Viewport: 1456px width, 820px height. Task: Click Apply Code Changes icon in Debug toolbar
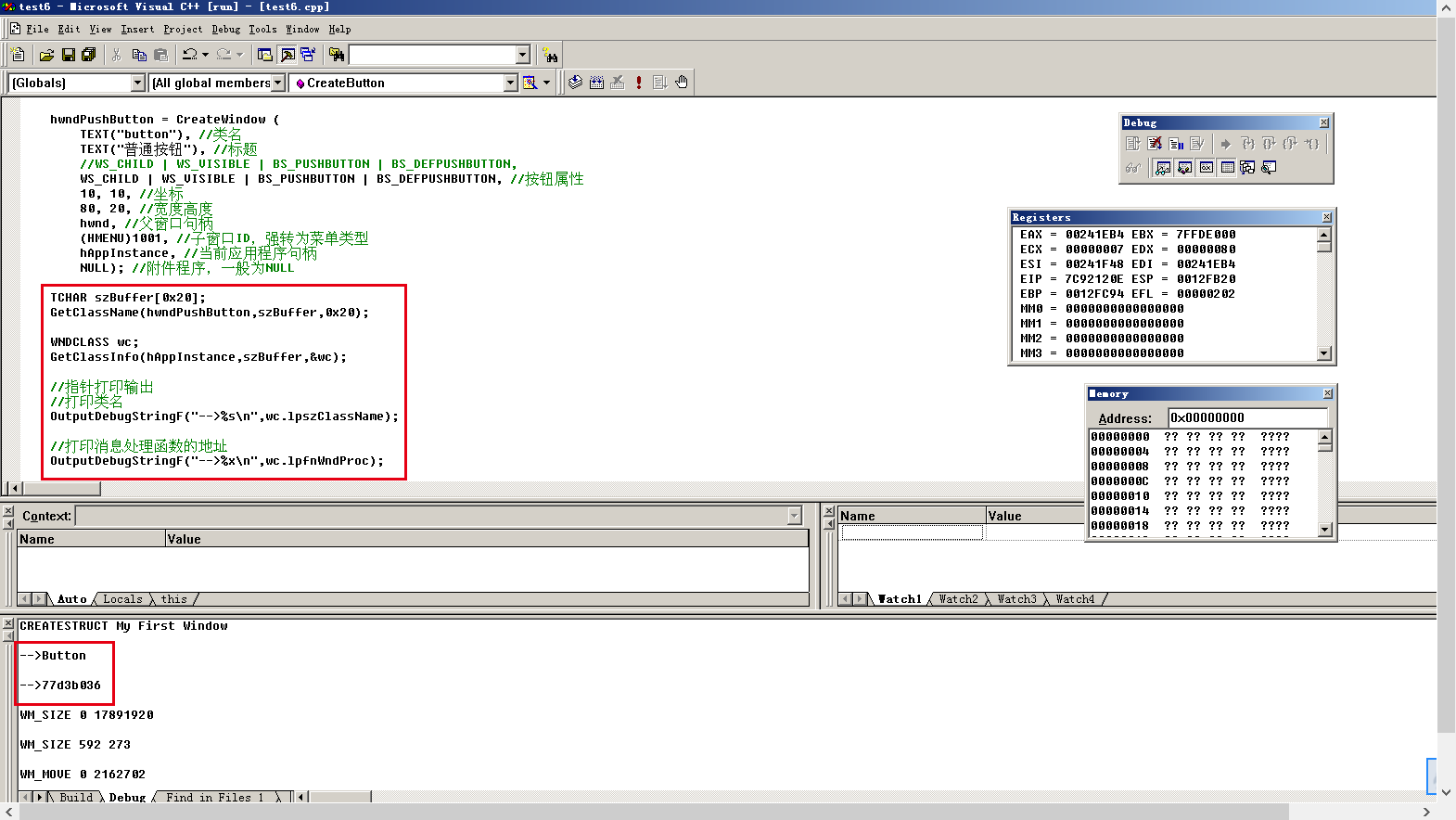(x=1197, y=144)
